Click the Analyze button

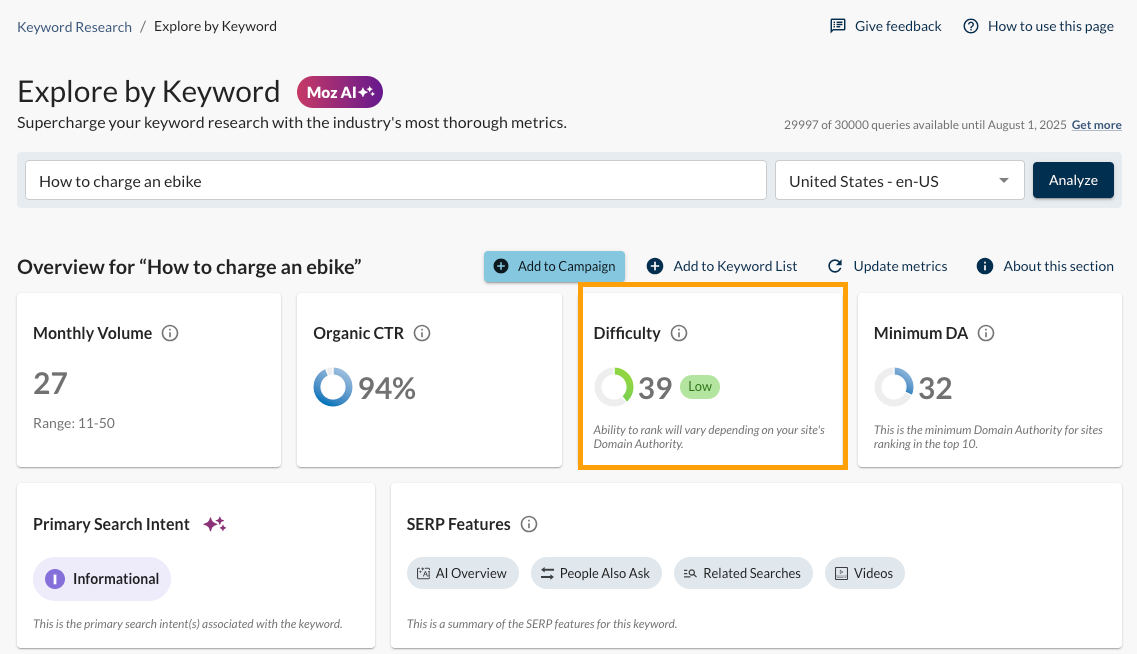pos(1073,180)
